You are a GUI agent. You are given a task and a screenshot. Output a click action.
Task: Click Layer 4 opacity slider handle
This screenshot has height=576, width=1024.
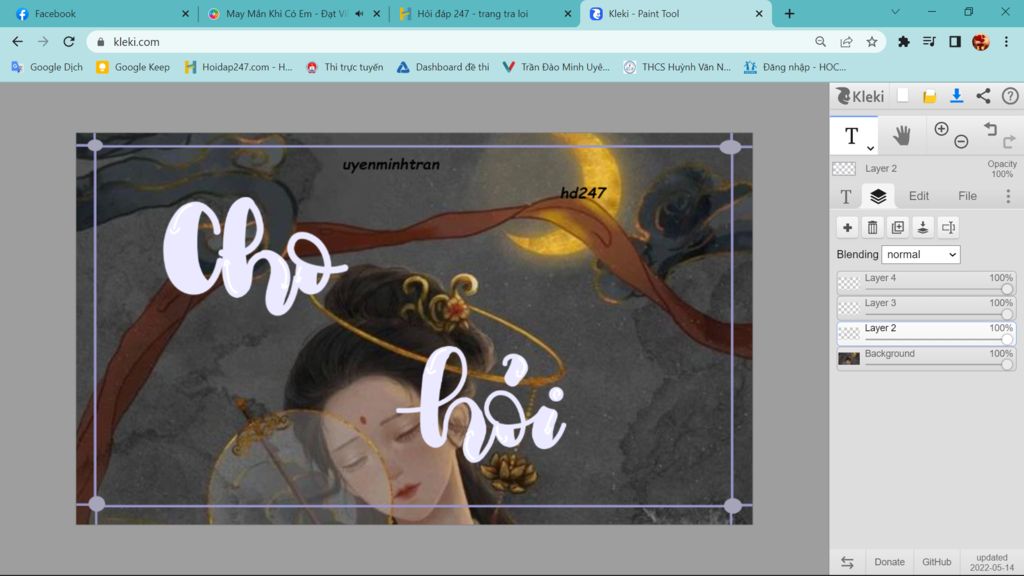tap(1006, 289)
